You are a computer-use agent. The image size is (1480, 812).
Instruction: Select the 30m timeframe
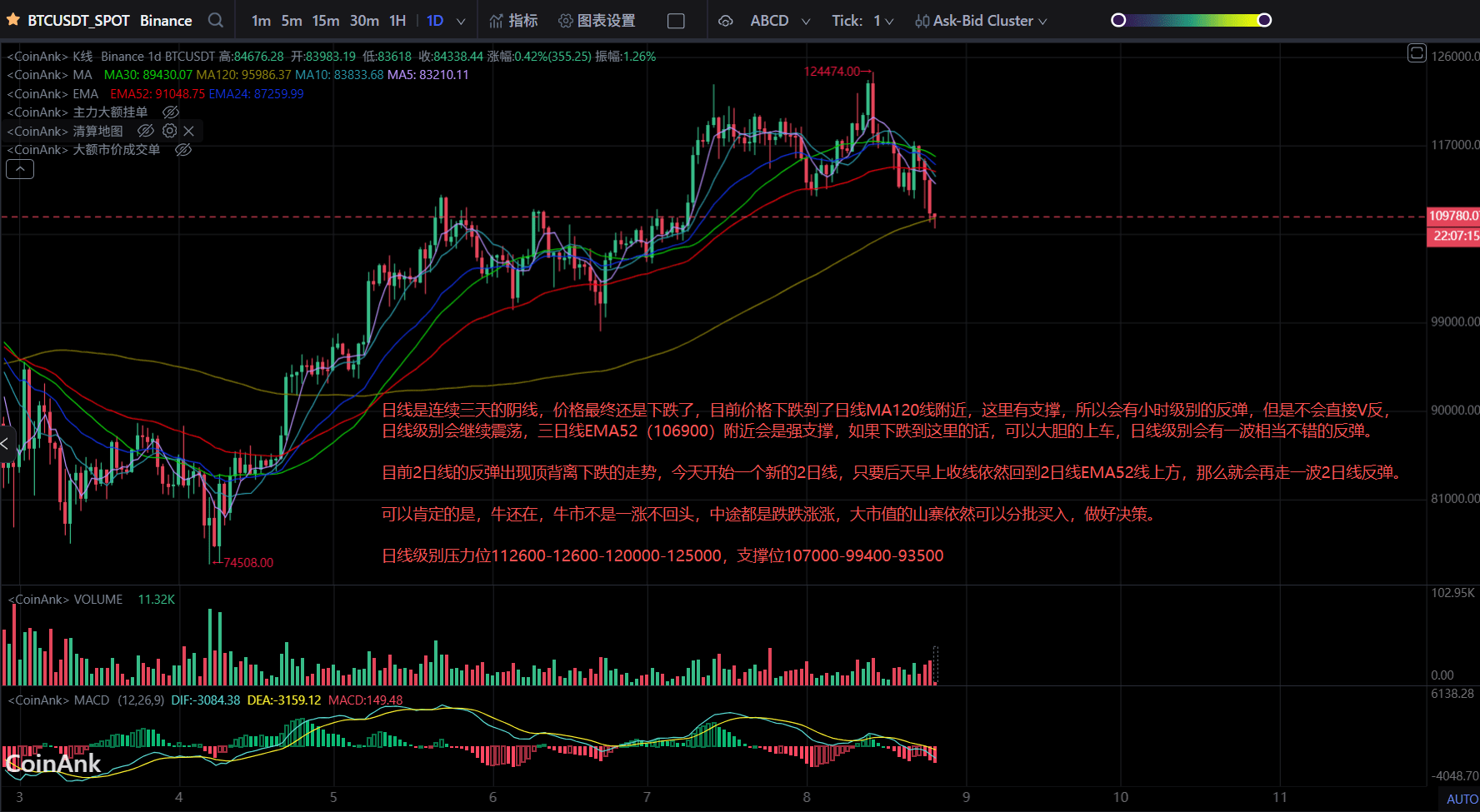coord(364,21)
